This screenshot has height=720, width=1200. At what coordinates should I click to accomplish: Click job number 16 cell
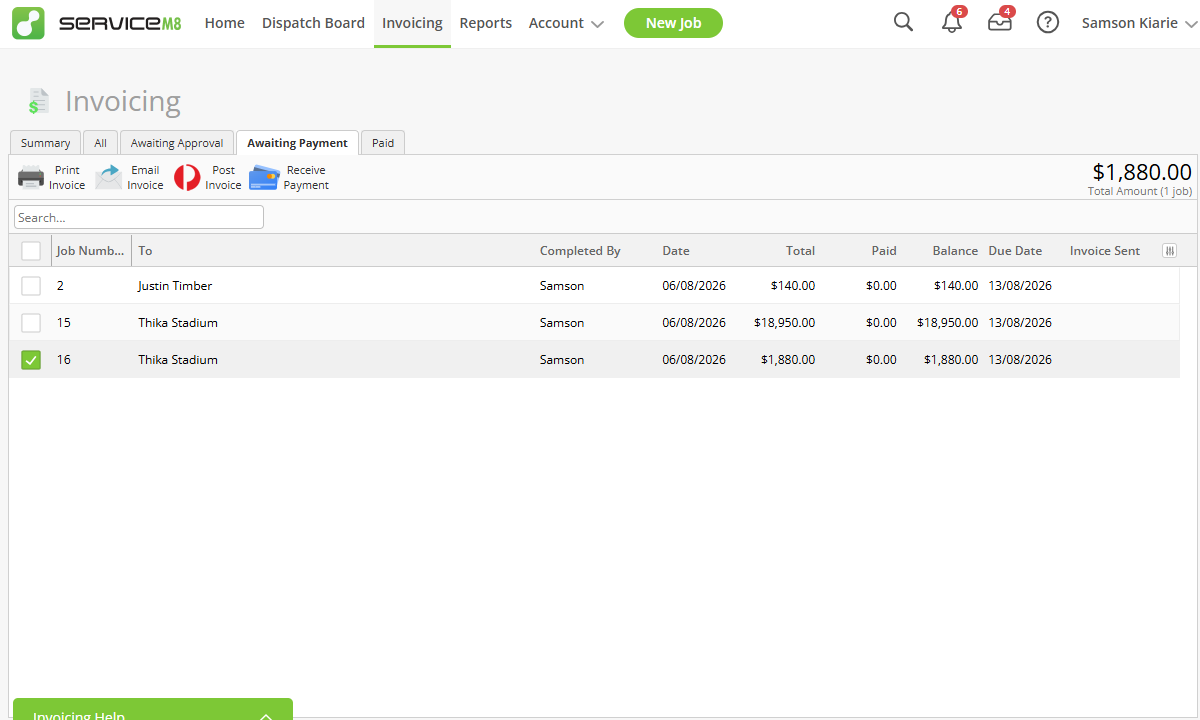(64, 360)
